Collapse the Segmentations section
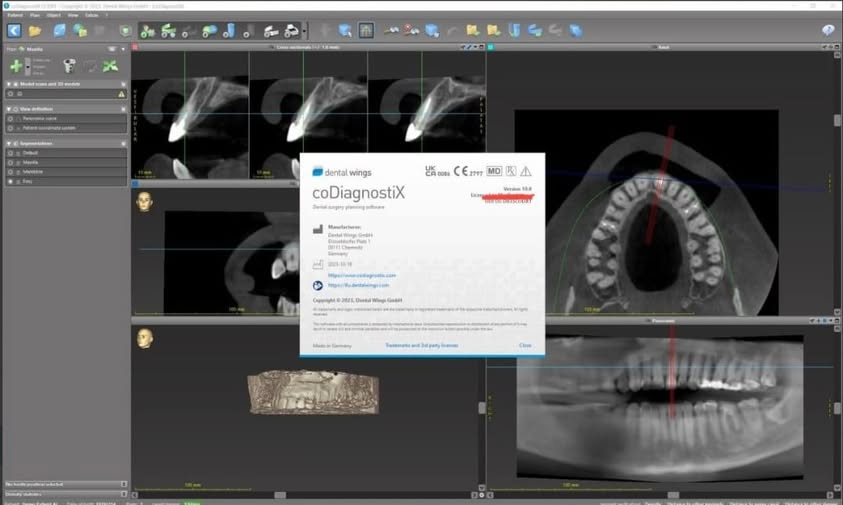 9,144
